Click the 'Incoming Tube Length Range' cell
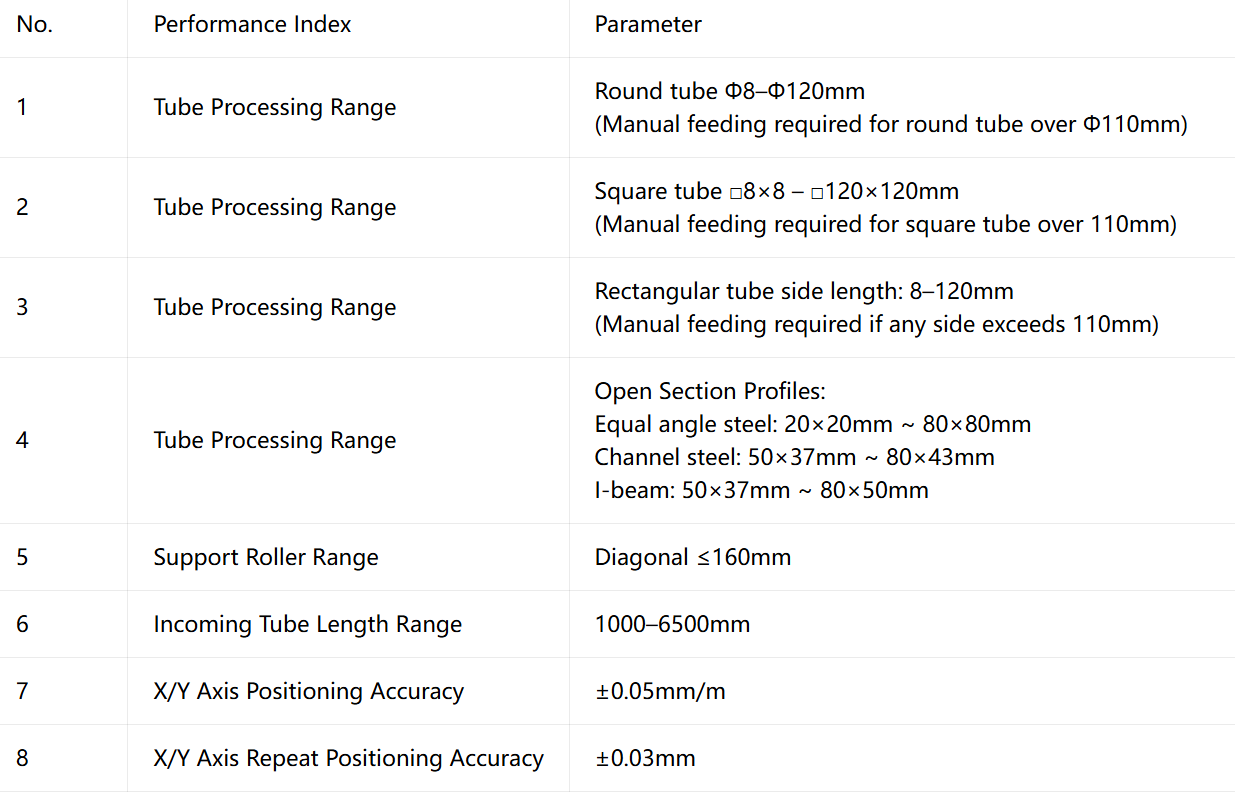 (308, 624)
